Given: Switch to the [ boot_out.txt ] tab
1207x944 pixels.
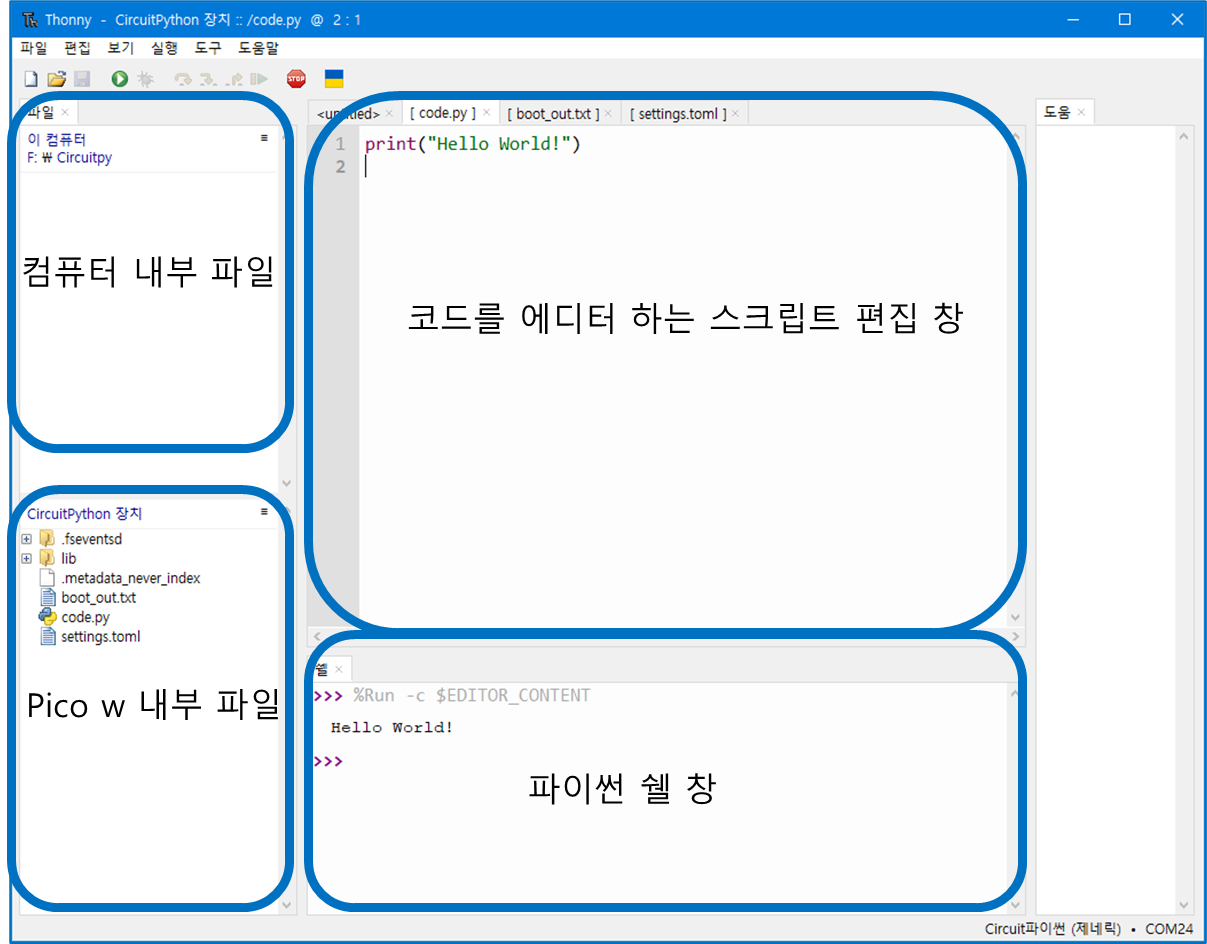Looking at the screenshot, I should 553,114.
